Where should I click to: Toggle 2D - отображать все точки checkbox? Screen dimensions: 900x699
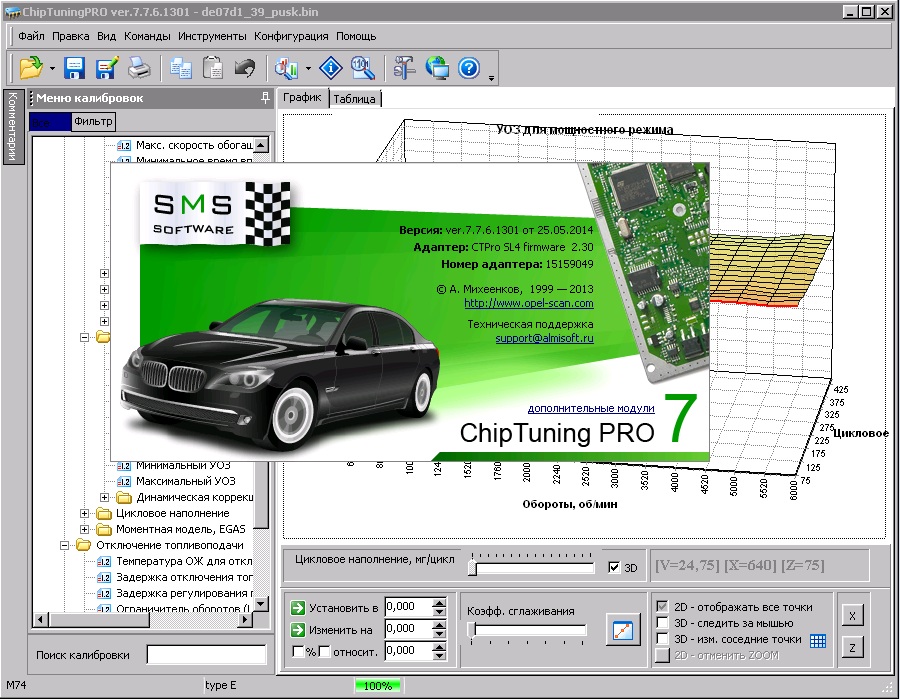662,607
